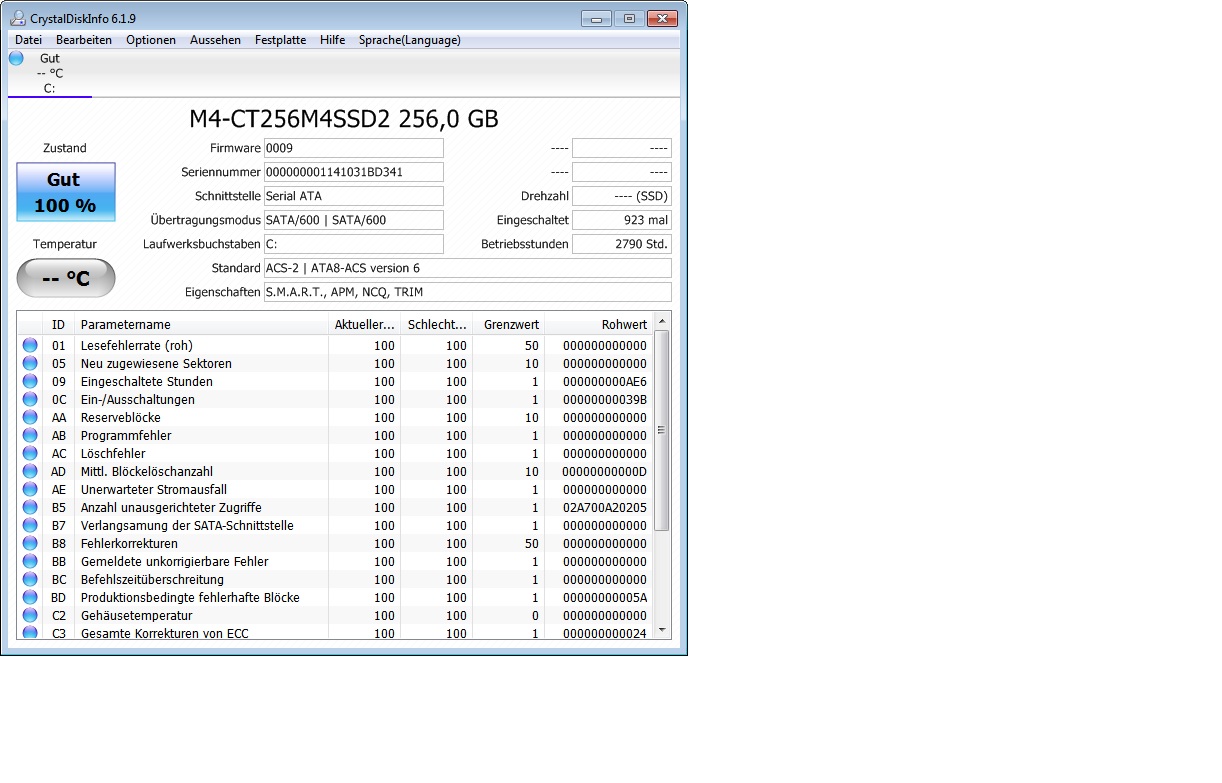Viewport: 1222px width, 783px height.
Task: Click the Laufwerksbuchstaben field C:
Action: (x=353, y=244)
